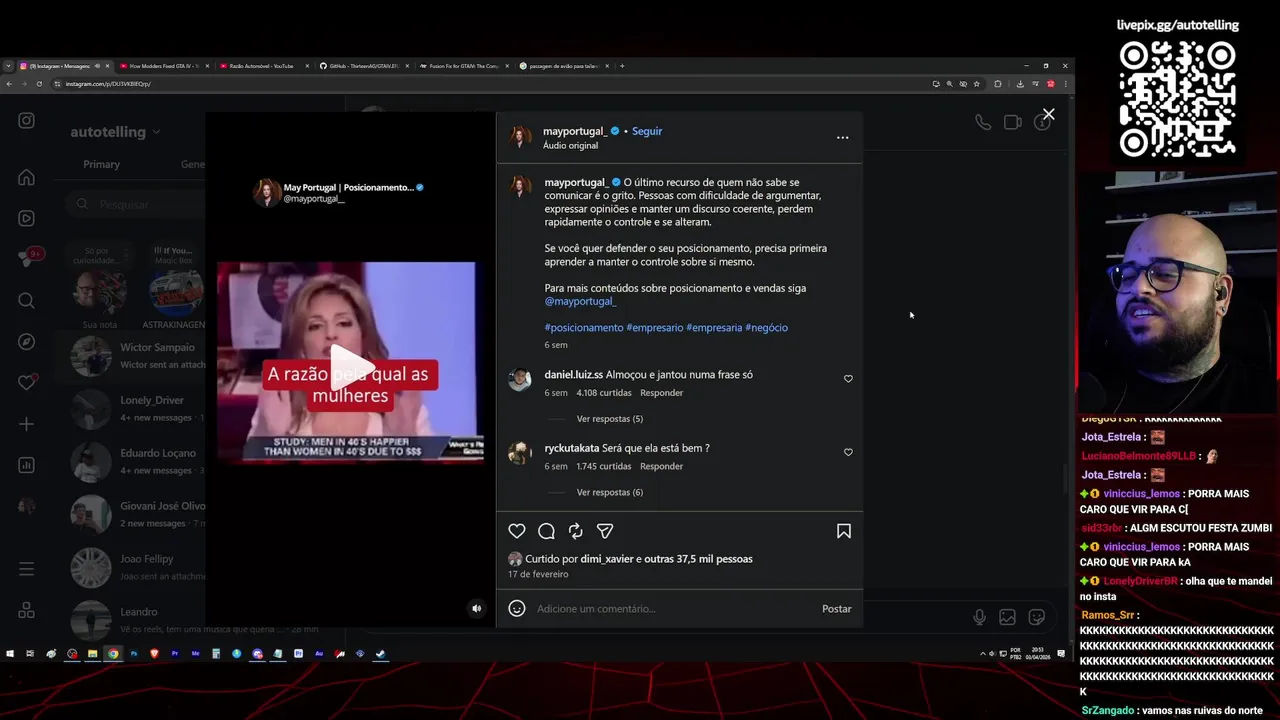1280x720 pixels.
Task: Close the post overlay with X
Action: point(1048,115)
